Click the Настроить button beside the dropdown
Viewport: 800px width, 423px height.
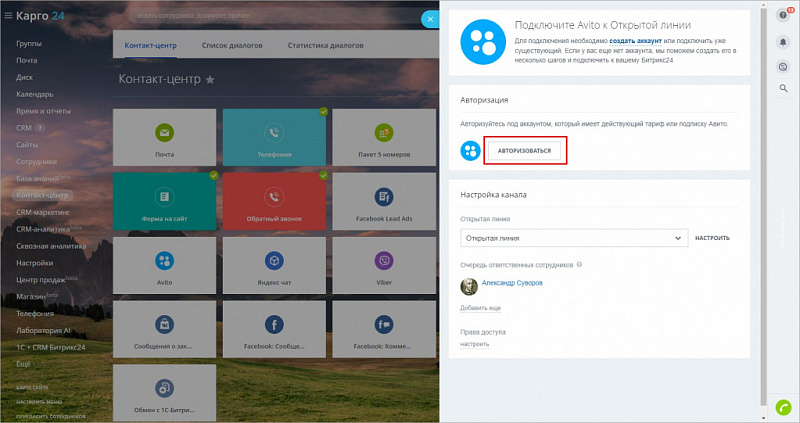pyautogui.click(x=712, y=238)
